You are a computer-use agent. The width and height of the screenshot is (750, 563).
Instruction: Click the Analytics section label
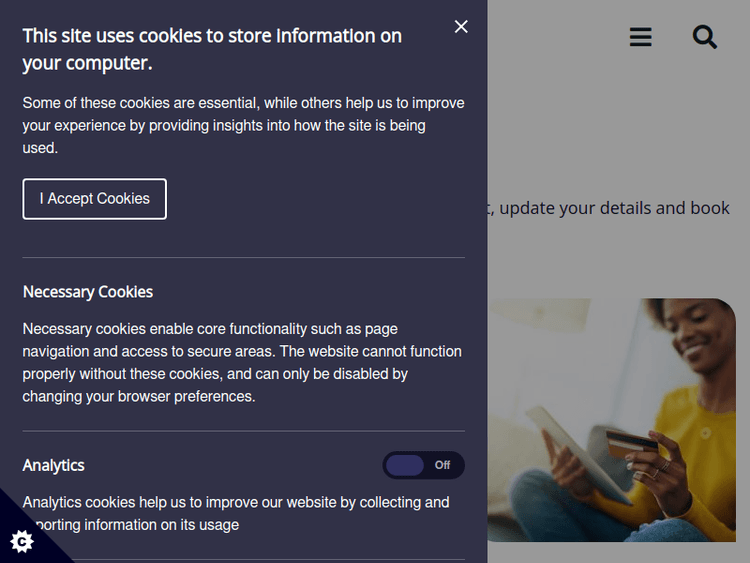tap(54, 465)
